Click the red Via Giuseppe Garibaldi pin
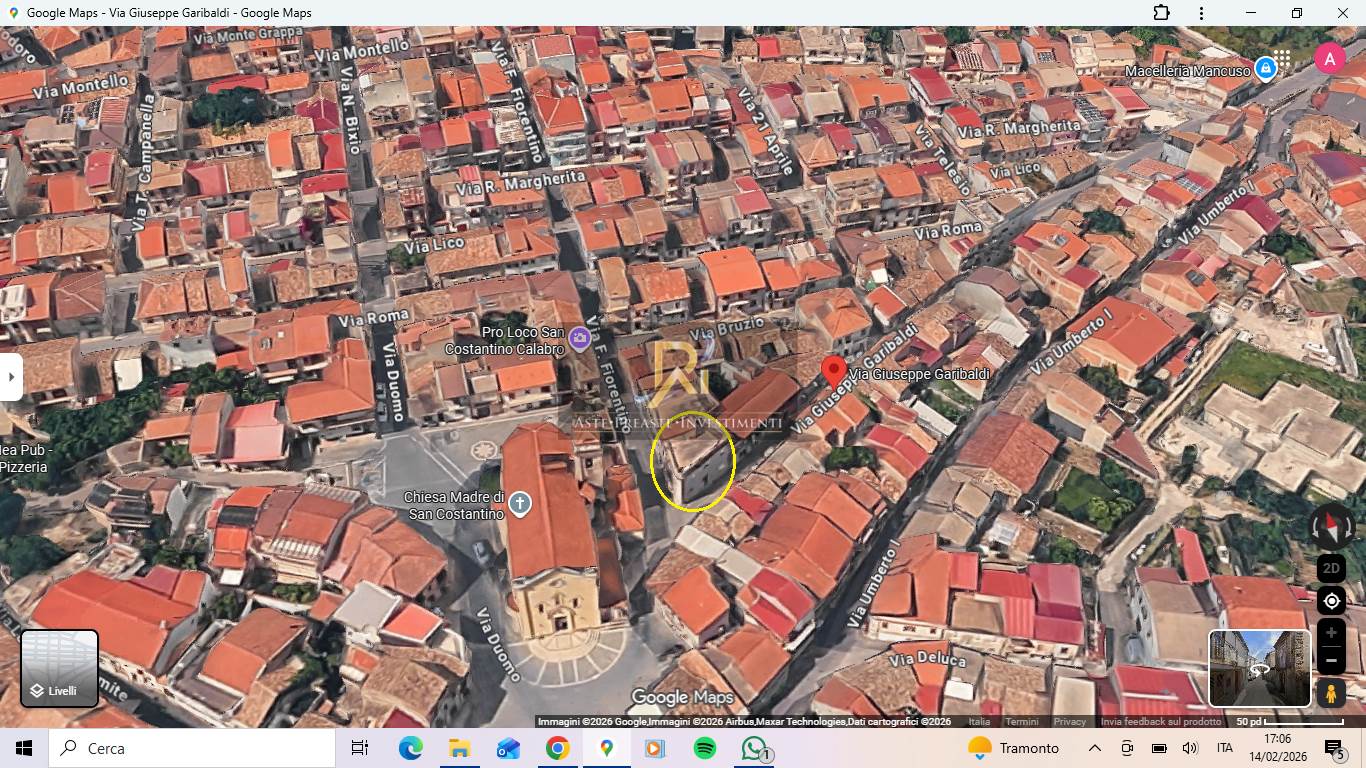Screen dimensions: 1366x768 (x=833, y=372)
